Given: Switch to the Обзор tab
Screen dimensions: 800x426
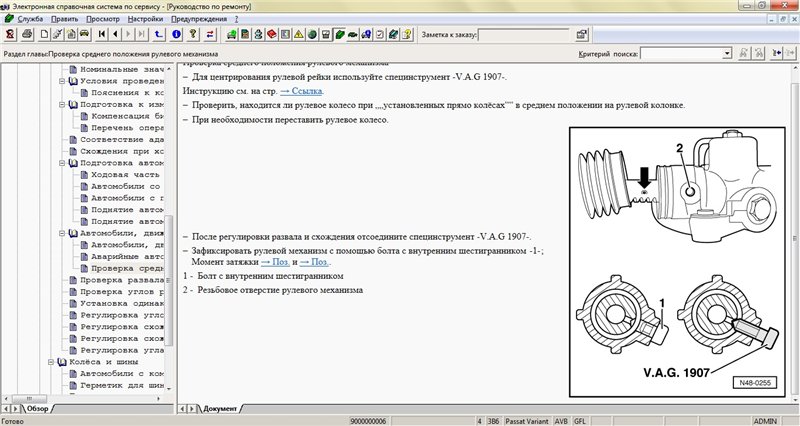Looking at the screenshot, I should point(37,409).
